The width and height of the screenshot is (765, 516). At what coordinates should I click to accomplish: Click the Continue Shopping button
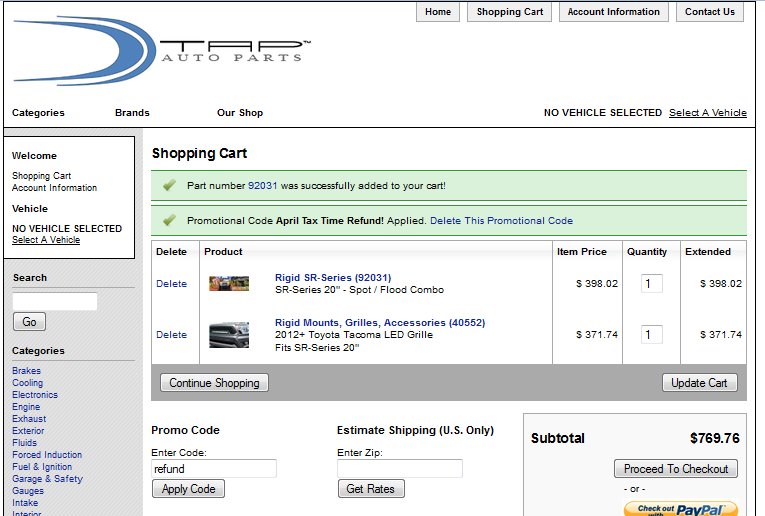214,383
